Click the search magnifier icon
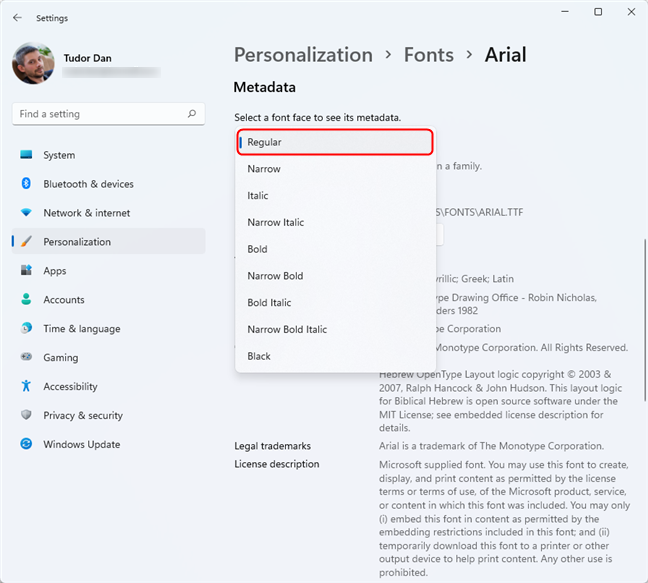The width and height of the screenshot is (648, 583). click(192, 114)
